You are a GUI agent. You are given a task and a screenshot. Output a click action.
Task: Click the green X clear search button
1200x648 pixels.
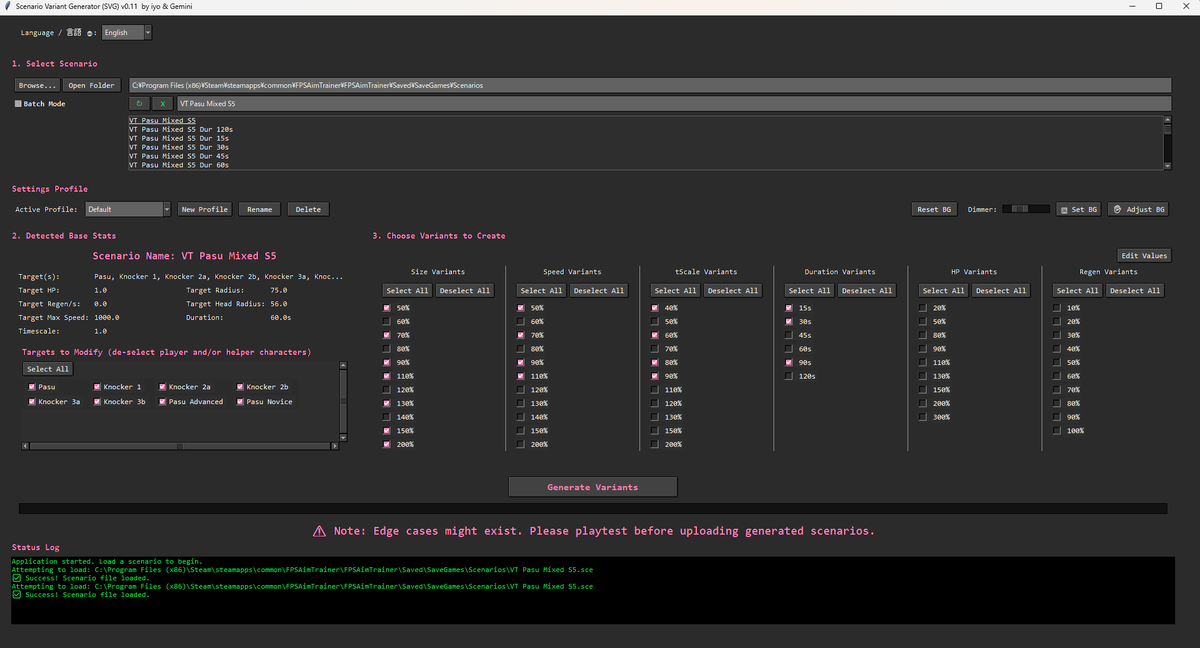162,103
